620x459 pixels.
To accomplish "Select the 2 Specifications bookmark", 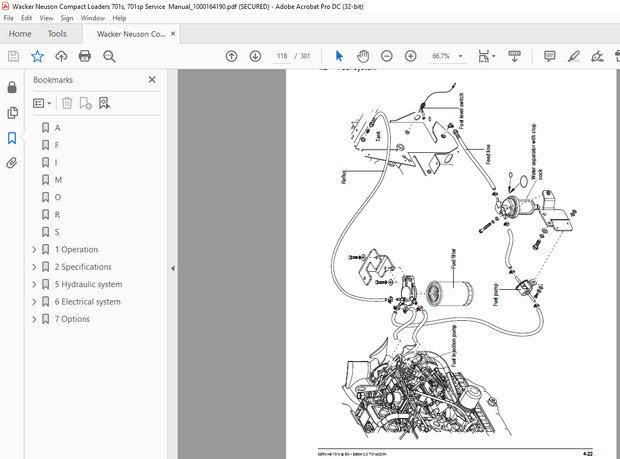I will (x=83, y=267).
